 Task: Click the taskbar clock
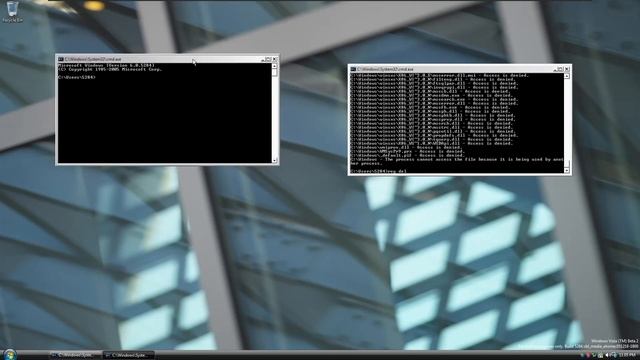[628, 356]
